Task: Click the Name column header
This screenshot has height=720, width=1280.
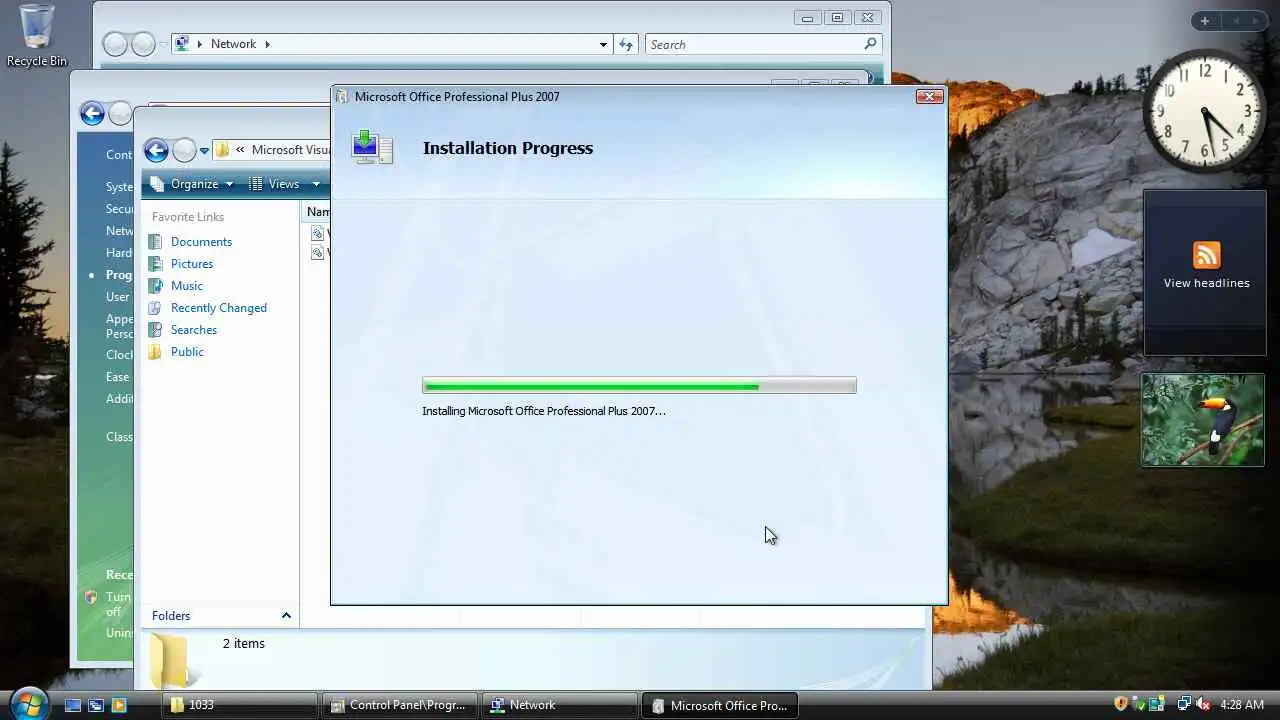Action: tap(317, 212)
